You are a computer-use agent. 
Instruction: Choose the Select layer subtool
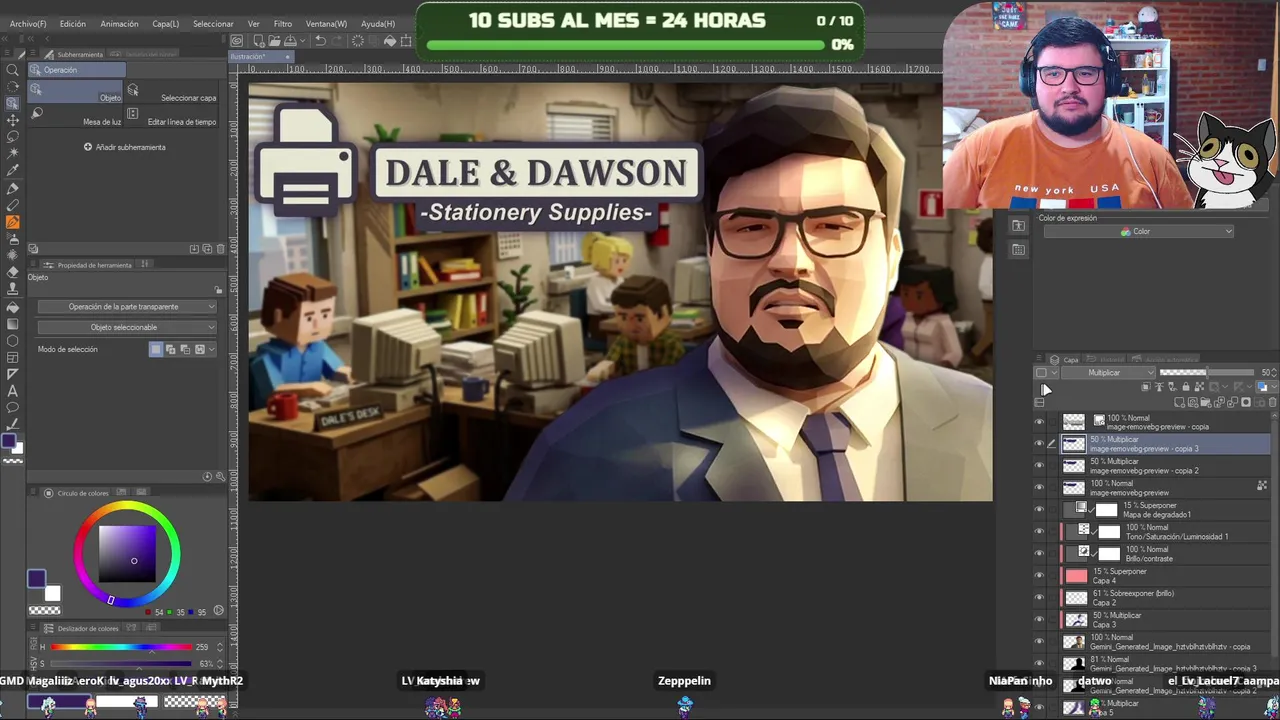pos(173,92)
